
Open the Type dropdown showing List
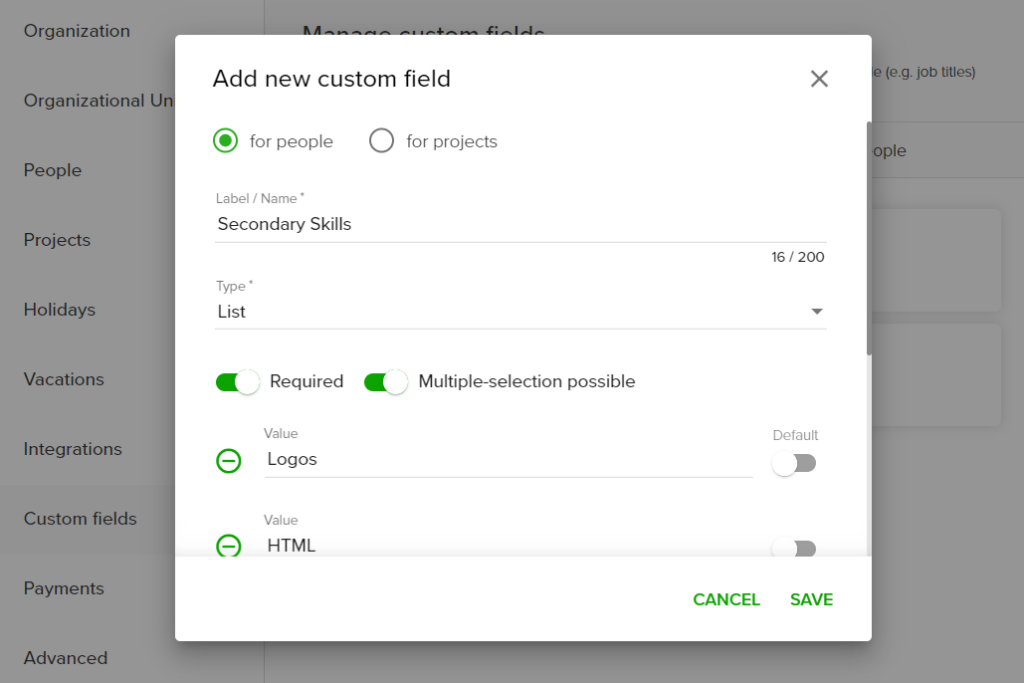(520, 311)
